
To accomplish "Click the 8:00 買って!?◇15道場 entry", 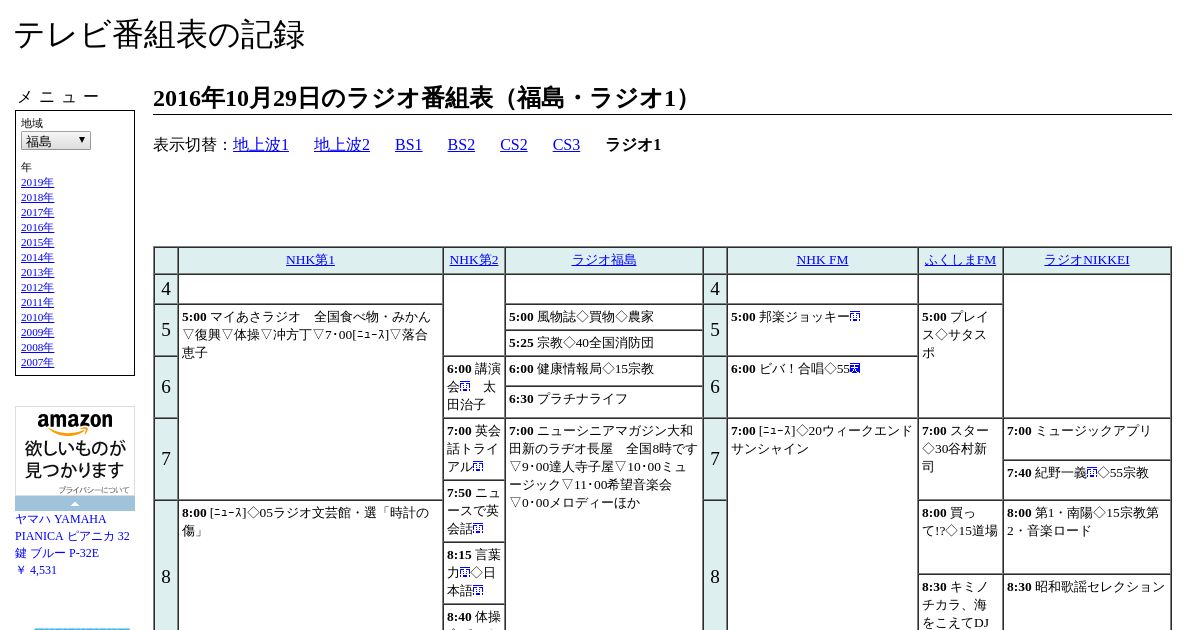I will point(960,537).
